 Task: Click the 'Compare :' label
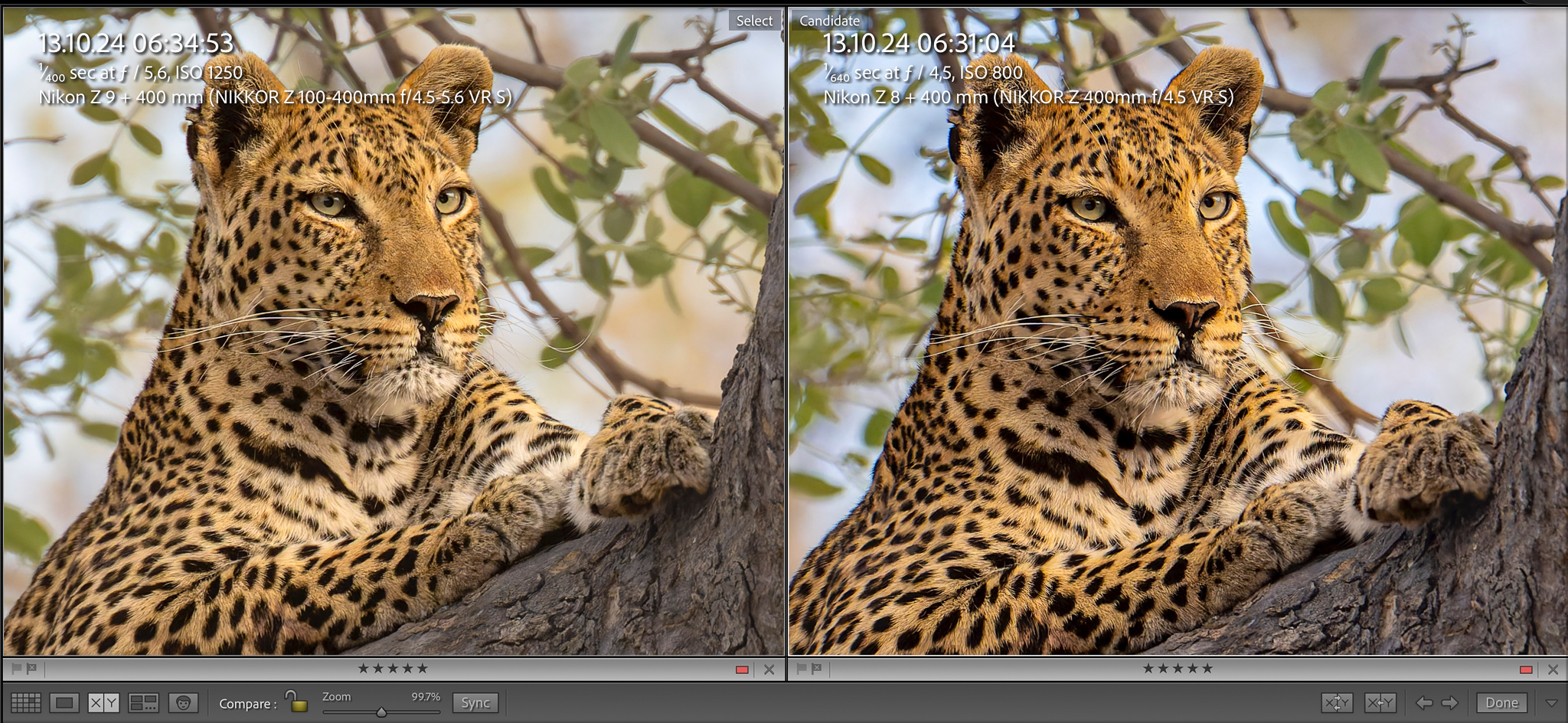tap(247, 703)
